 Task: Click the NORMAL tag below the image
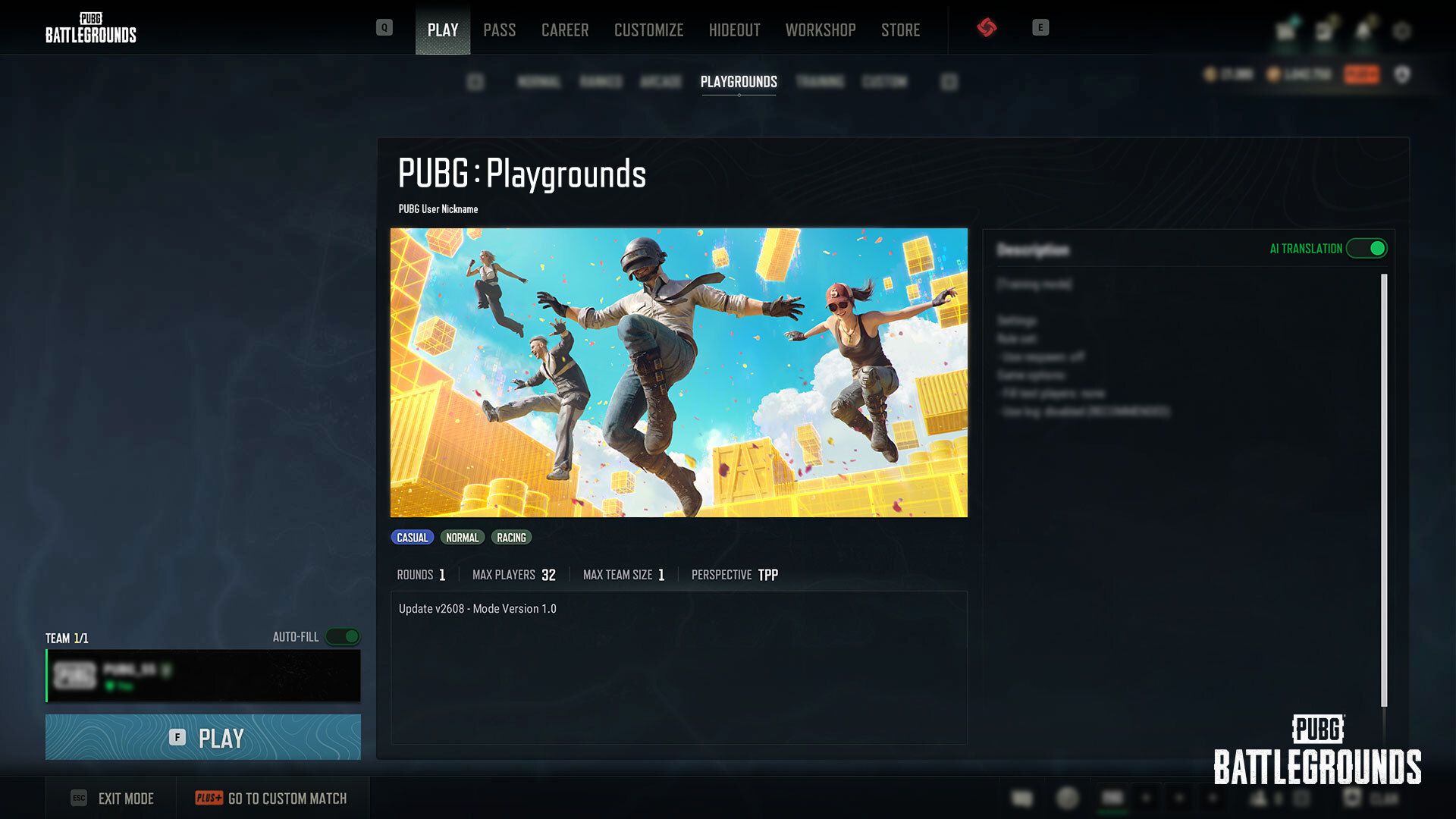coord(463,538)
